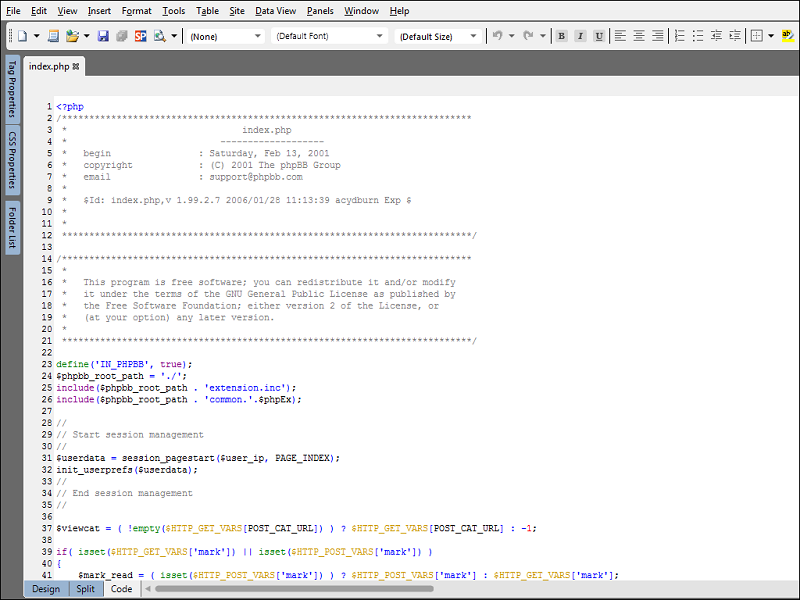Click the horizontal scrollbar thumb
This screenshot has height=600, width=800.
[x=294, y=589]
